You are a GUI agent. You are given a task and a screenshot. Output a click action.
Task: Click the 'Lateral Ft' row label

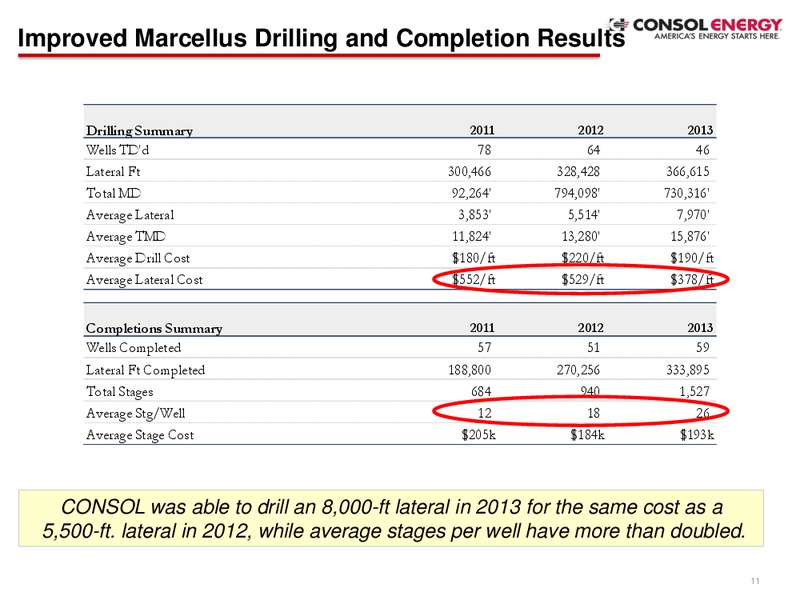tap(113, 171)
